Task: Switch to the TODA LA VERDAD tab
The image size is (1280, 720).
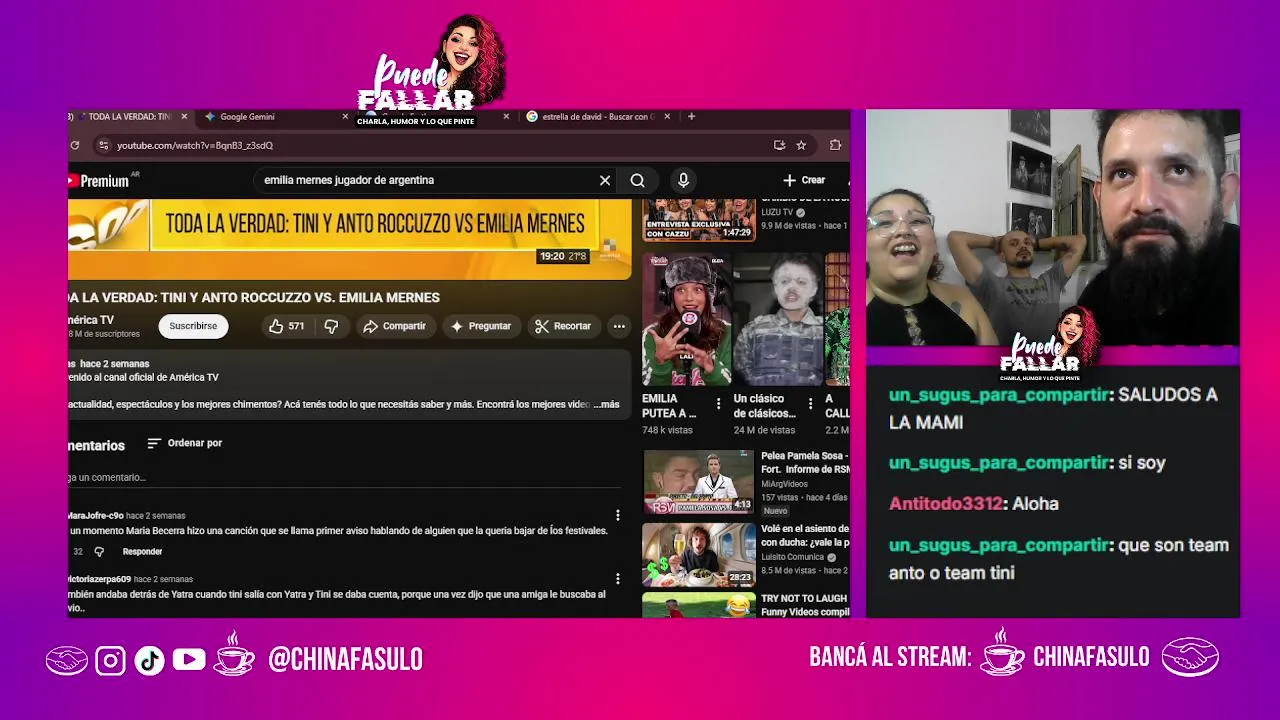Action: click(129, 117)
